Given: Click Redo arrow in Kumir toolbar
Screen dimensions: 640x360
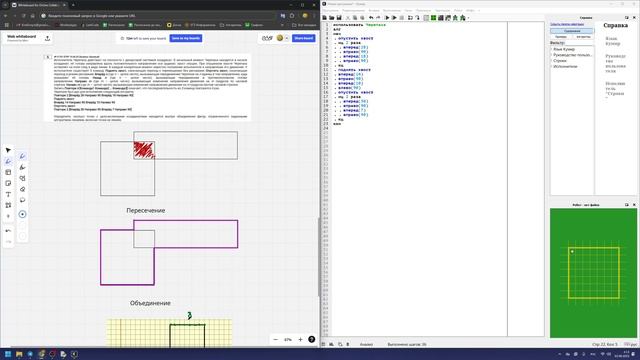Looking at the screenshot, I should [x=378, y=18].
